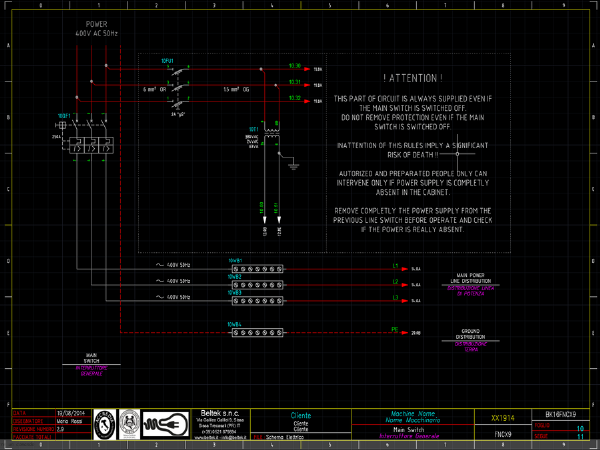Click the cyan 'Cliente' title block heading
Viewport: 600px width, 450px height.
tap(301, 416)
